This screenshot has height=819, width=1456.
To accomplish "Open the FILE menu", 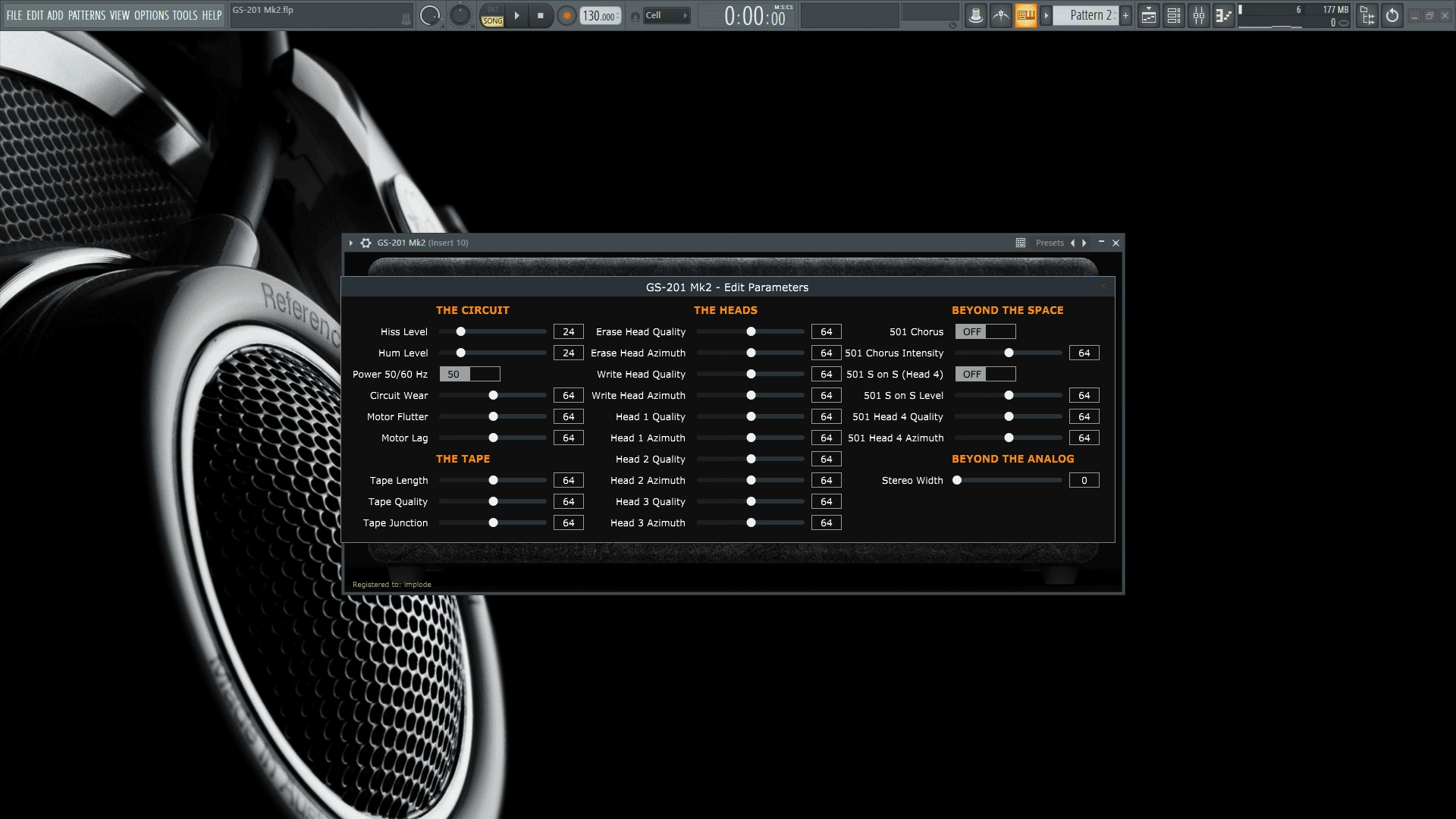I will point(14,15).
